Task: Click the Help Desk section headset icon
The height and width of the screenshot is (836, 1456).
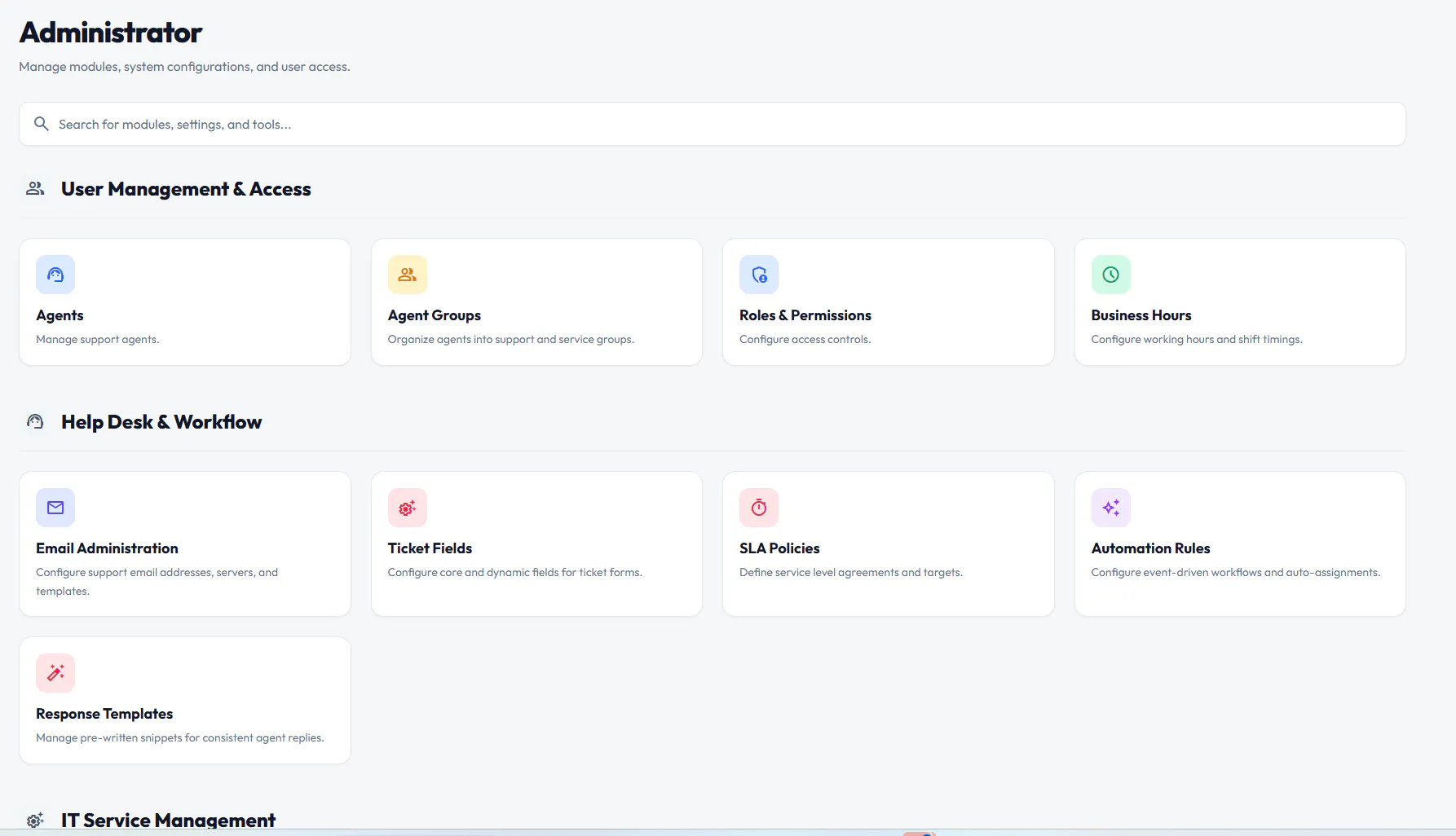Action: tap(35, 421)
